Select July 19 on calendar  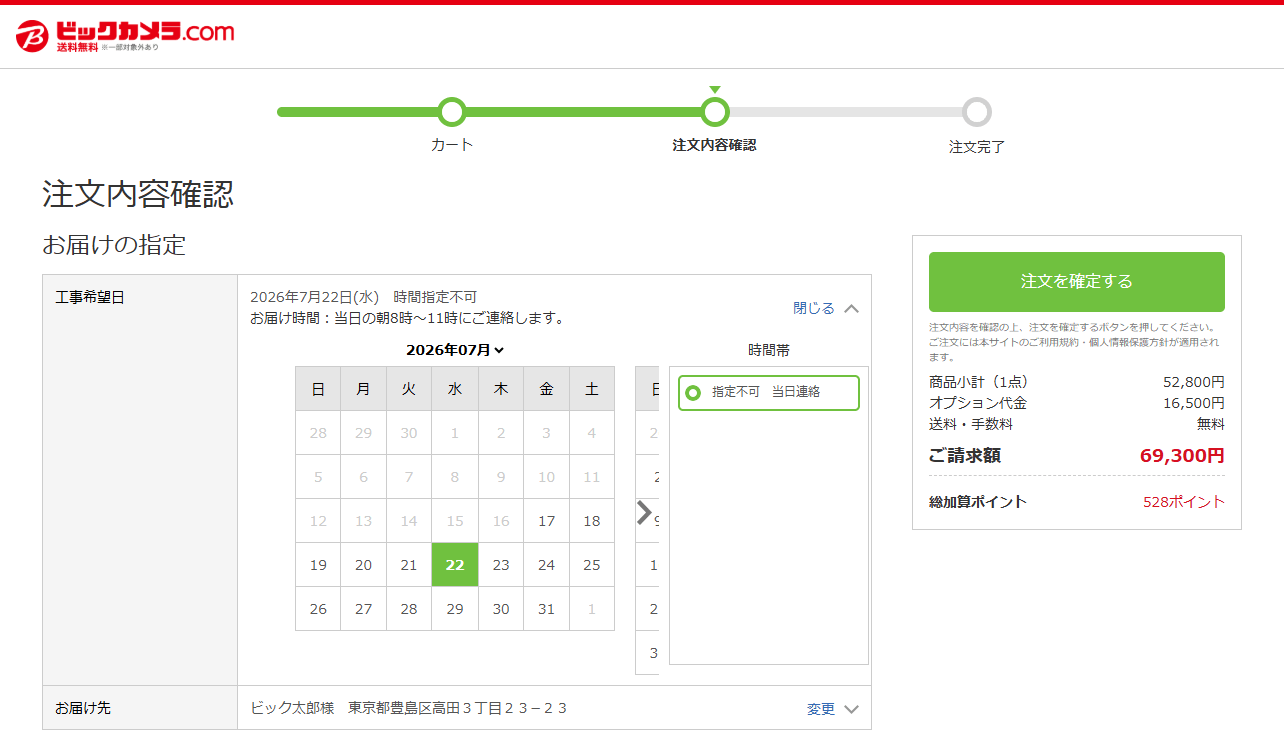[x=318, y=565]
